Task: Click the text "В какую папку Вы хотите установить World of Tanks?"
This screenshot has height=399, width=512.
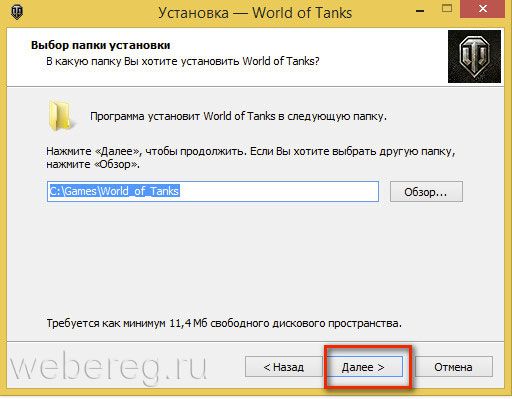Action: (183, 61)
